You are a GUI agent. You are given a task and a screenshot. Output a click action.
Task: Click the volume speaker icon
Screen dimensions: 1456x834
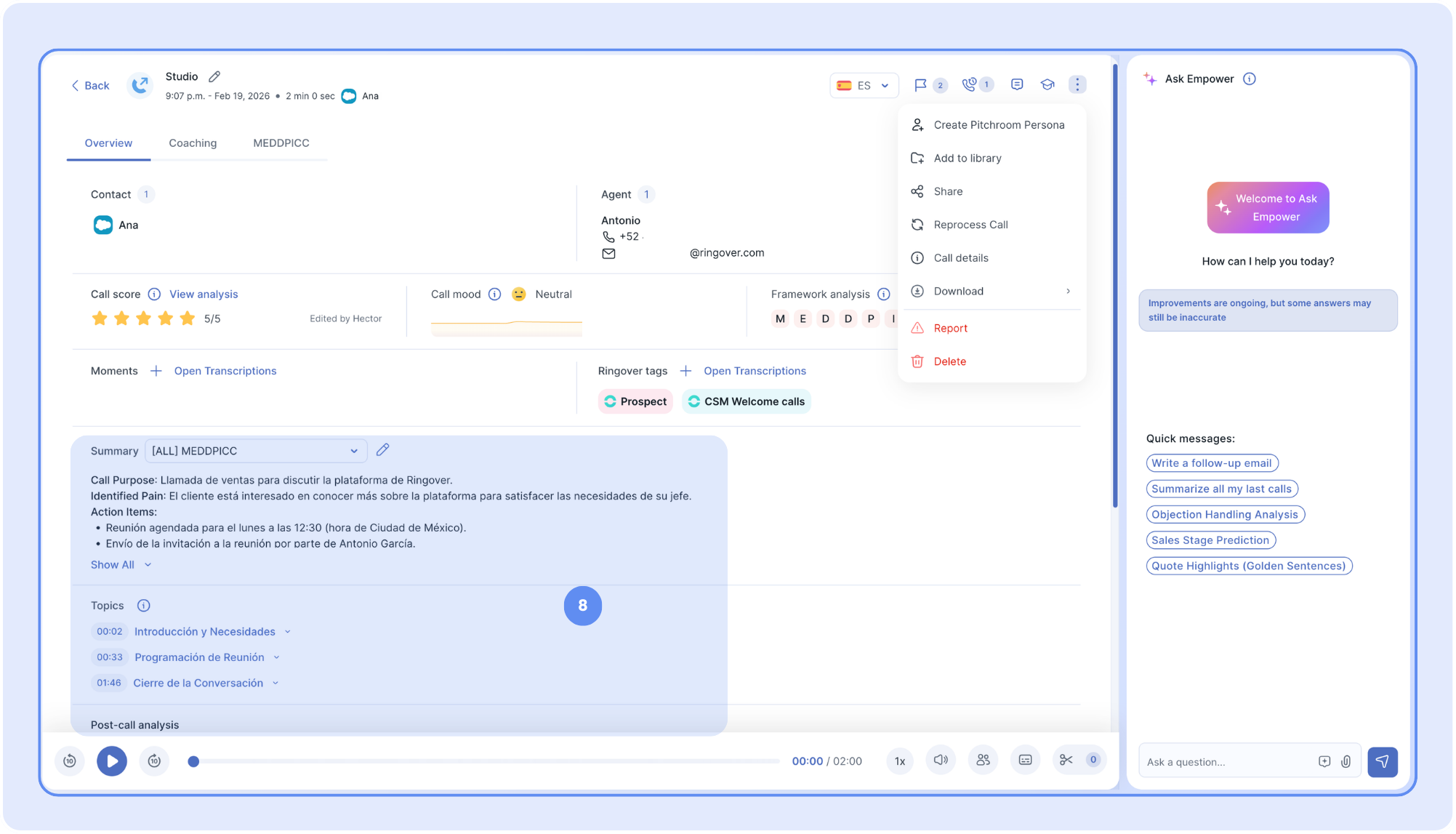[x=941, y=760]
